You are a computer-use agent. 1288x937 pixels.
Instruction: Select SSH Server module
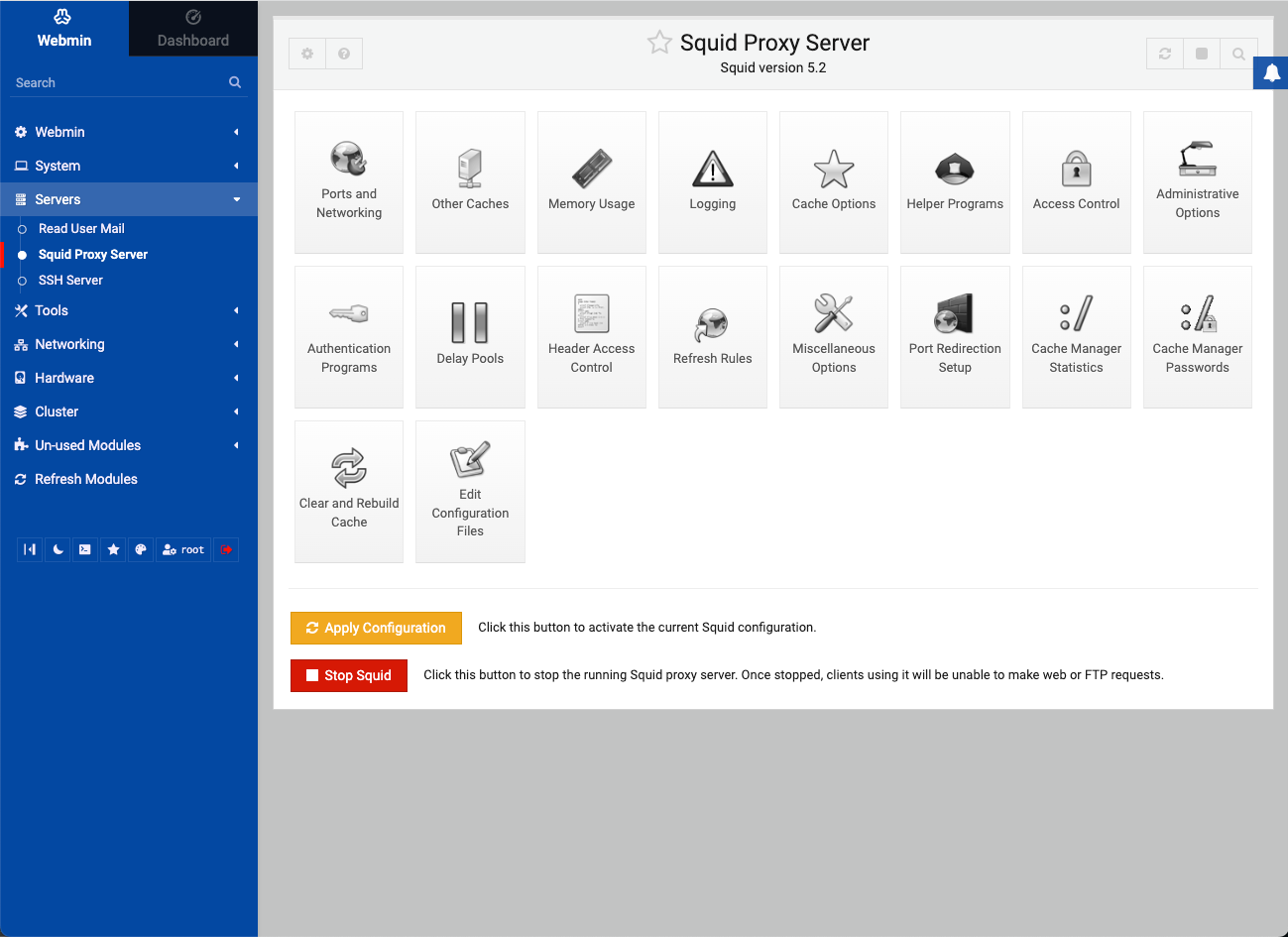(x=70, y=280)
